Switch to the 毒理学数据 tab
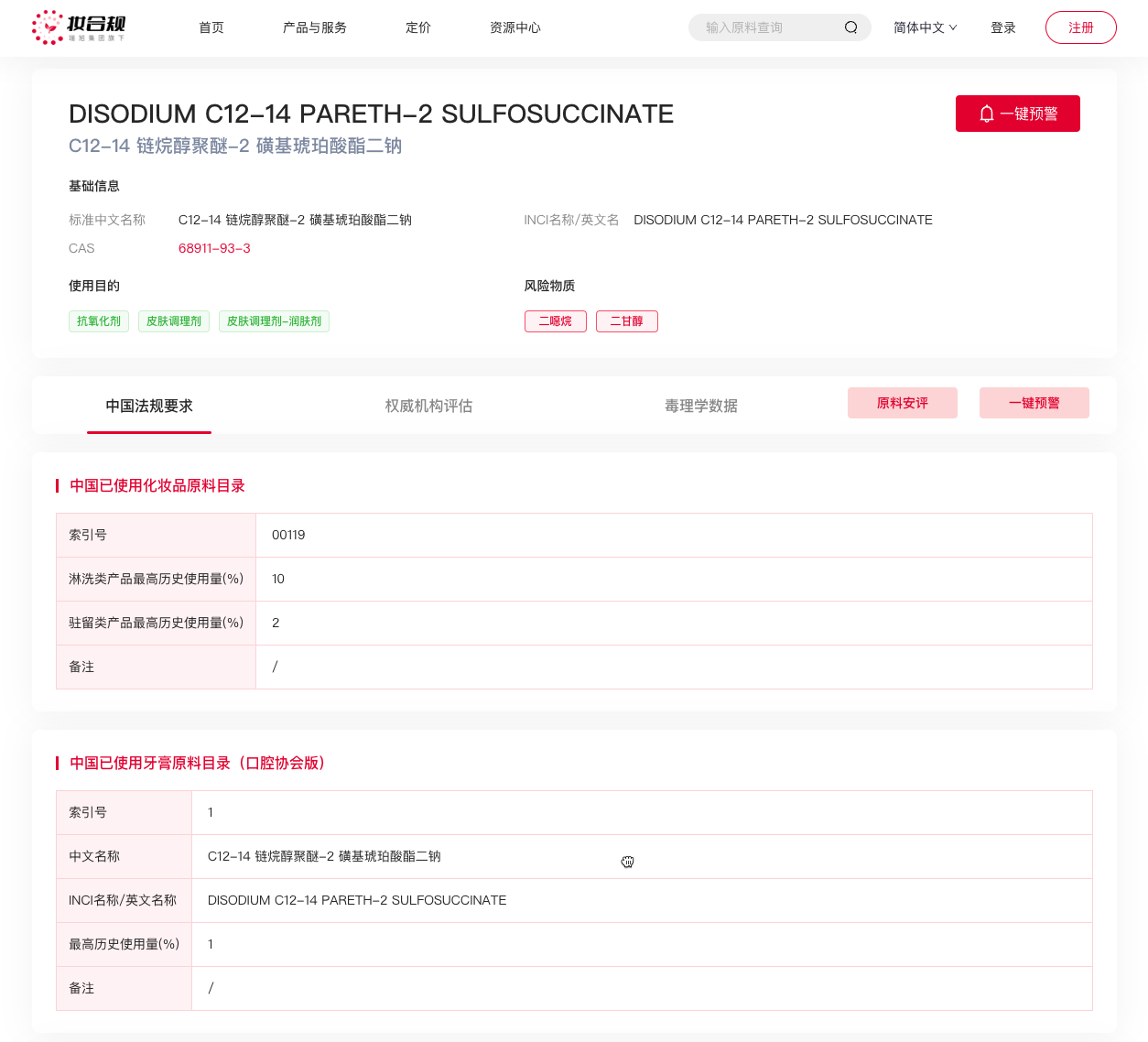The image size is (1148, 1042). (701, 406)
